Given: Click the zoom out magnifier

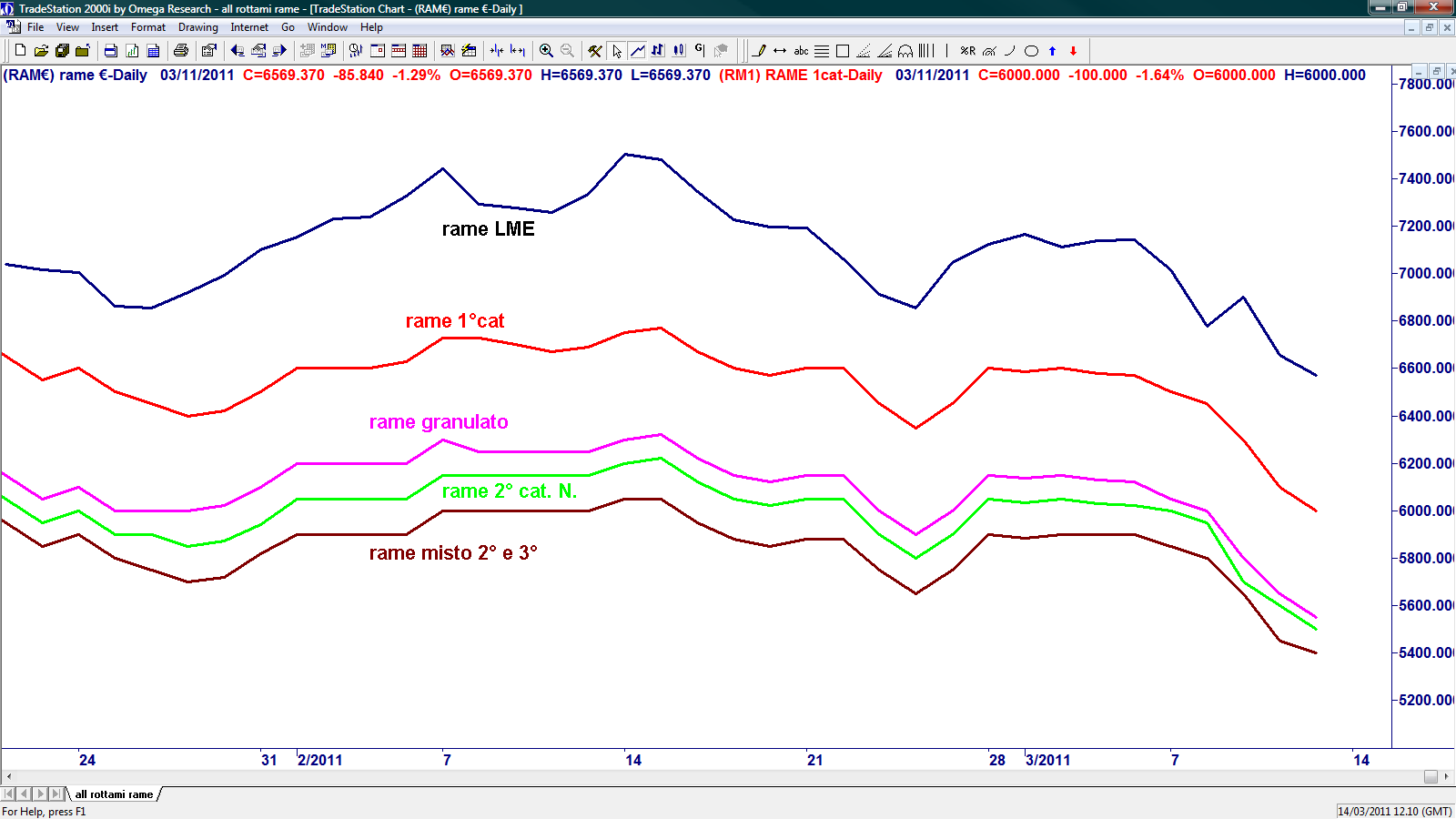Looking at the screenshot, I should click(x=567, y=51).
